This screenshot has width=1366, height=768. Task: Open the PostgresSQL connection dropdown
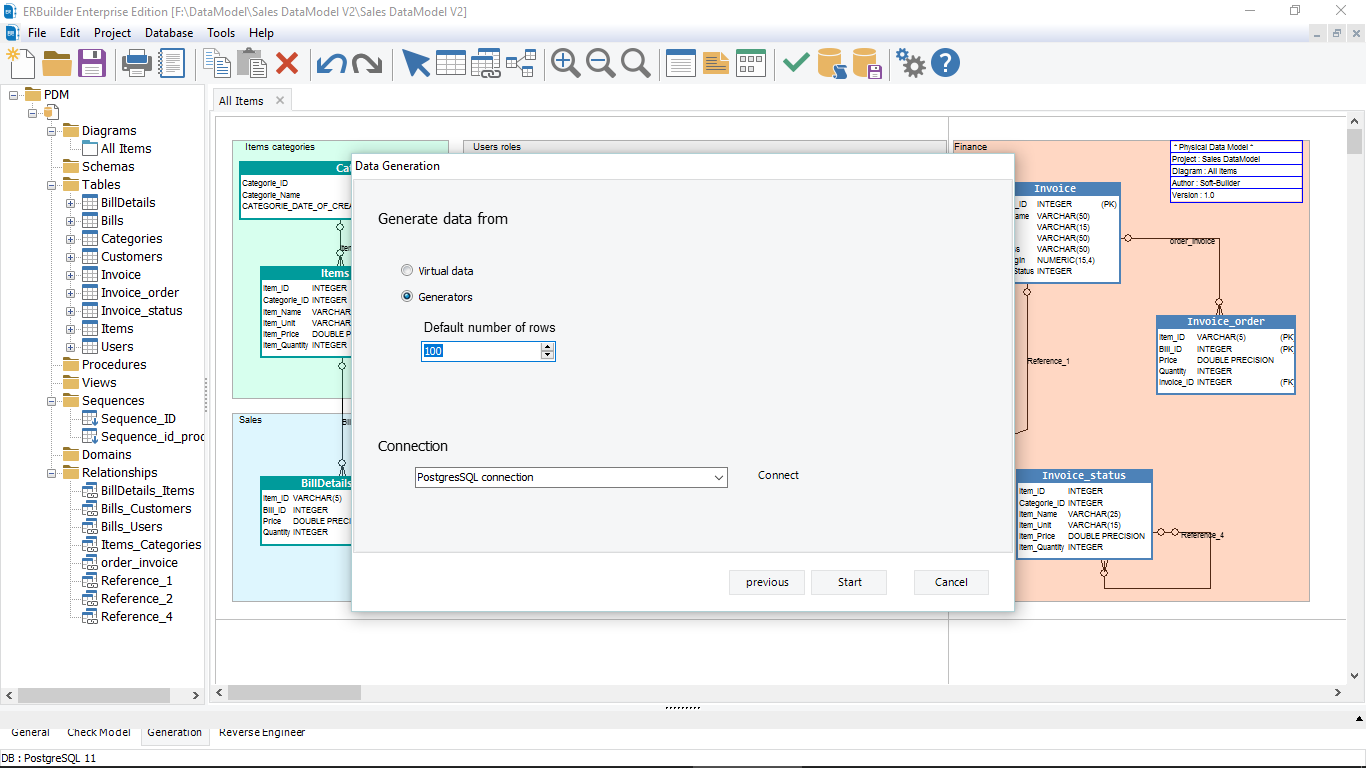coord(719,477)
